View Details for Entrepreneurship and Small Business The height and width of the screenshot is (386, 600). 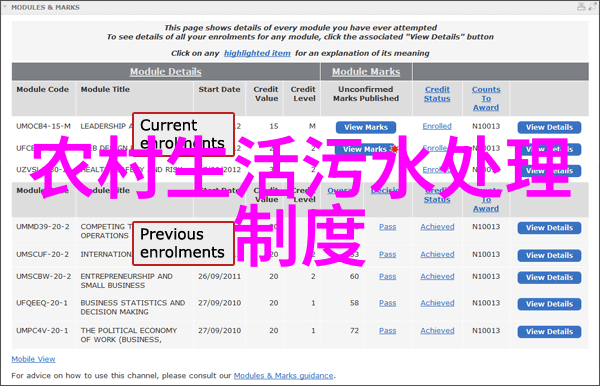coord(549,278)
